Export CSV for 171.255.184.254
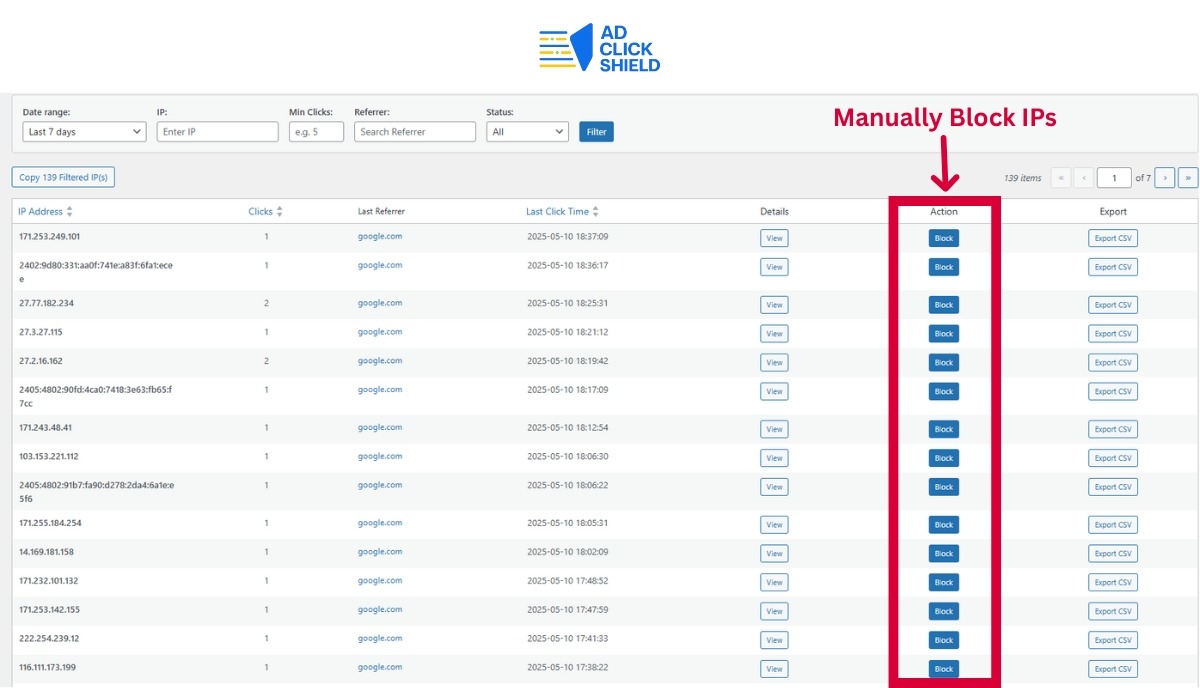This screenshot has height=688, width=1200. [x=1113, y=525]
